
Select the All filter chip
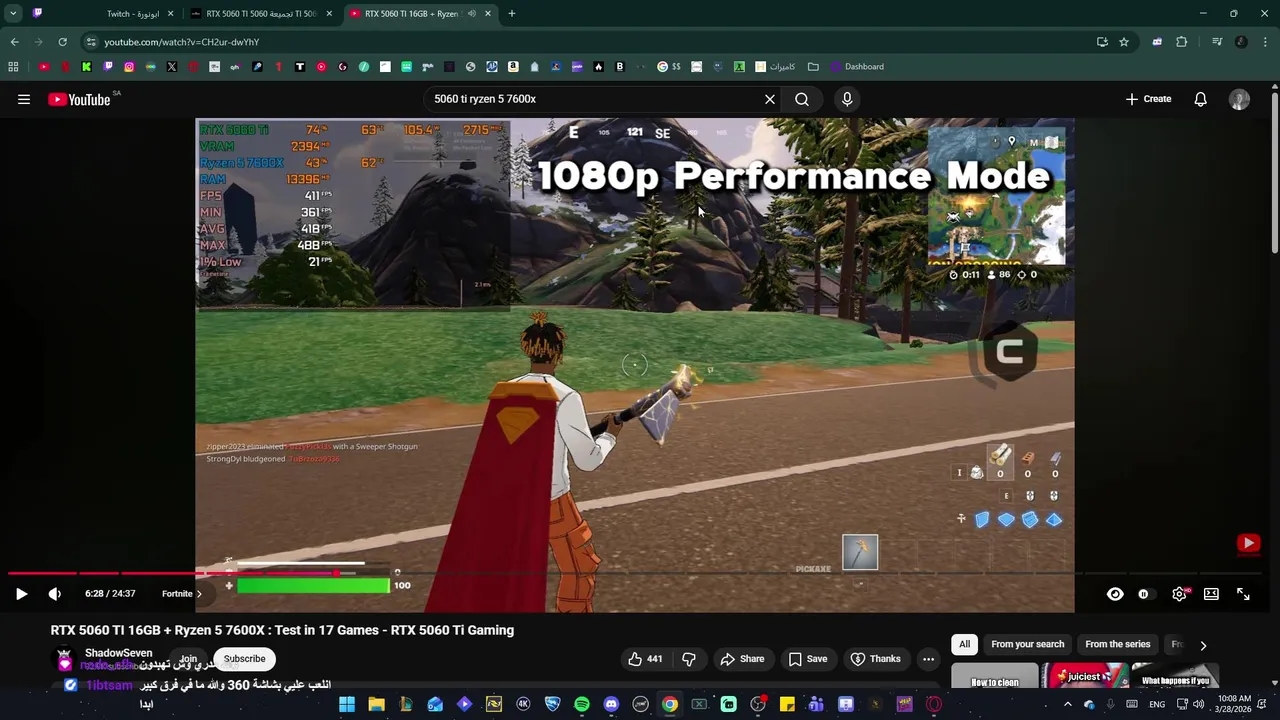click(x=964, y=644)
